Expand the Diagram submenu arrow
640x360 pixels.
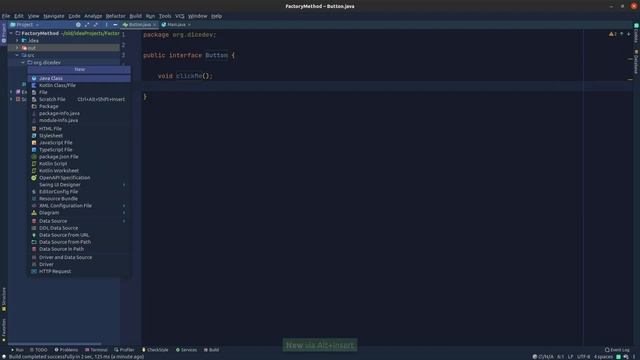pyautogui.click(x=124, y=213)
